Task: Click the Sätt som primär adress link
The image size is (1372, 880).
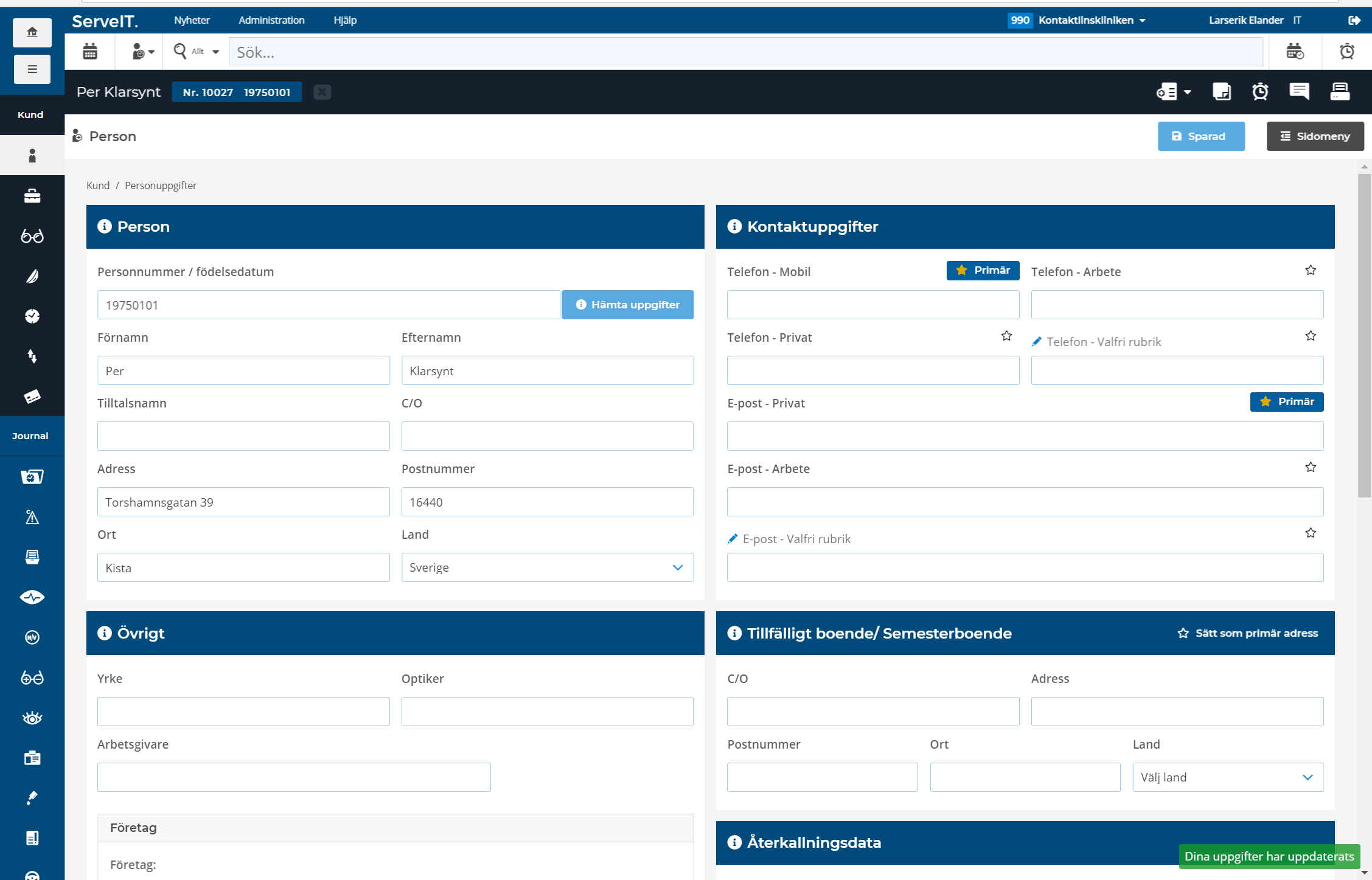Action: pyautogui.click(x=1249, y=632)
